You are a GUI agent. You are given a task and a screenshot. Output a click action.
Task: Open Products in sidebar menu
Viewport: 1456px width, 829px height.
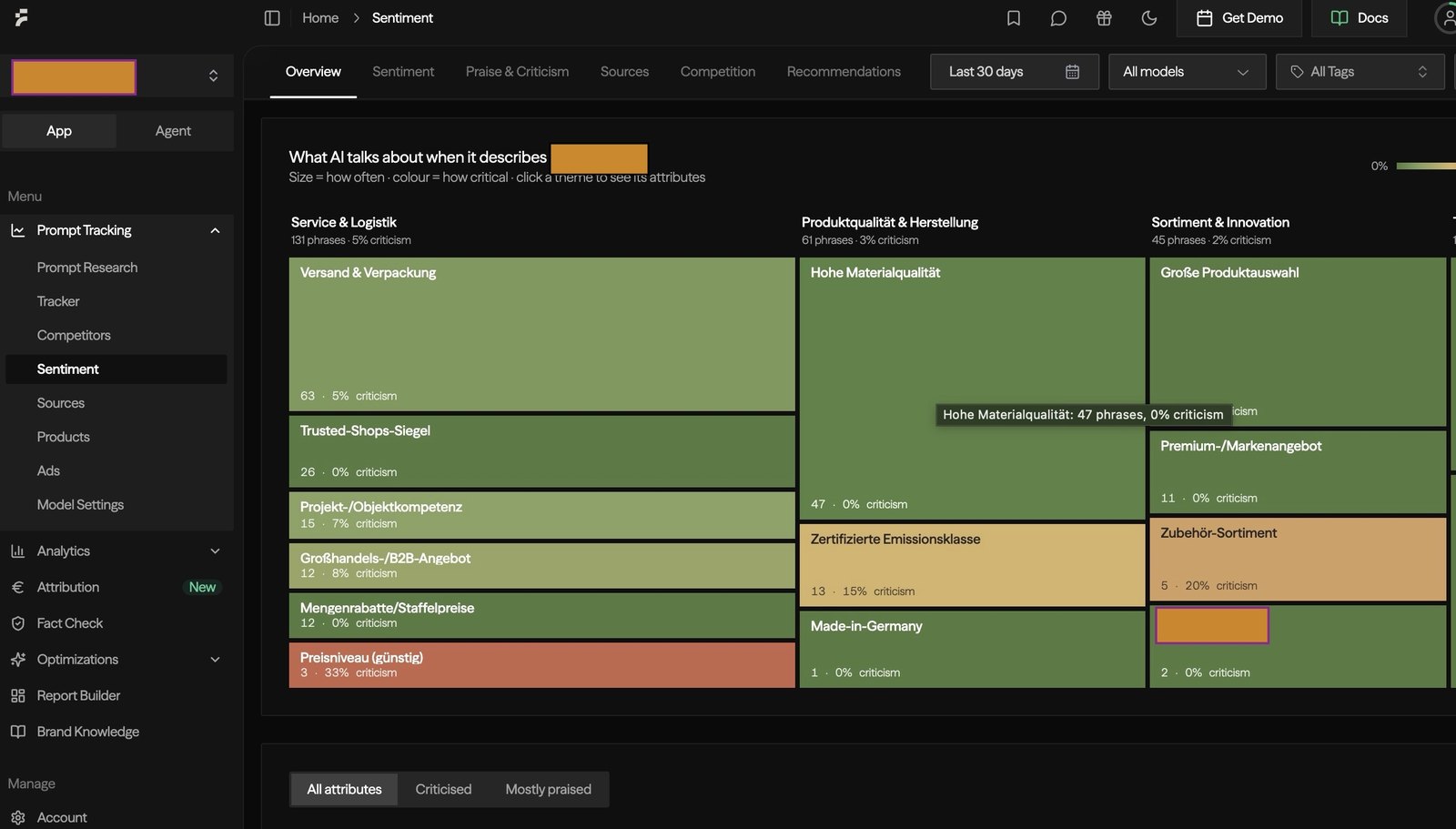tap(64, 438)
